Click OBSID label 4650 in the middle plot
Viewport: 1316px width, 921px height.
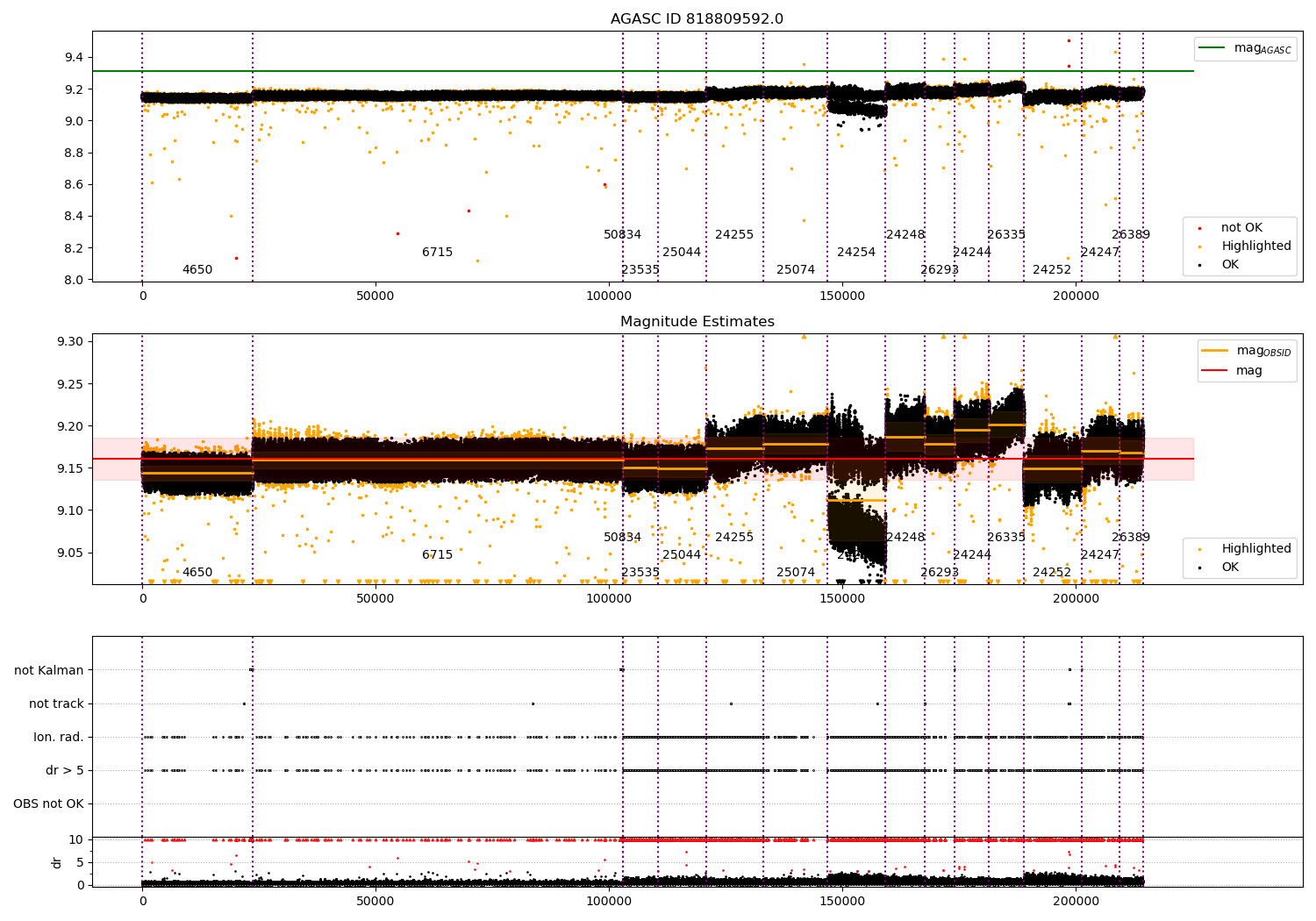pyautogui.click(x=197, y=573)
